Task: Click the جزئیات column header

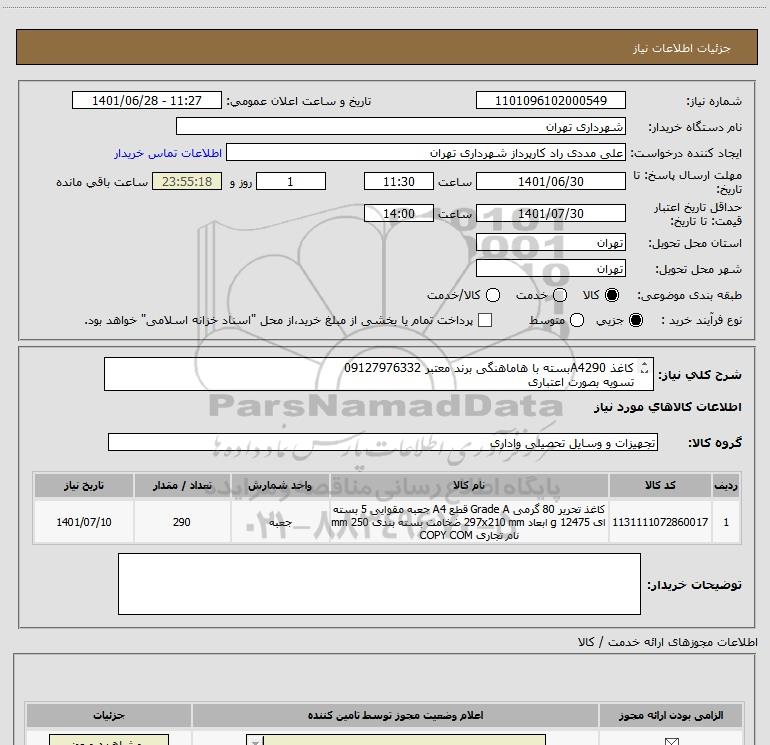Action: click(109, 715)
